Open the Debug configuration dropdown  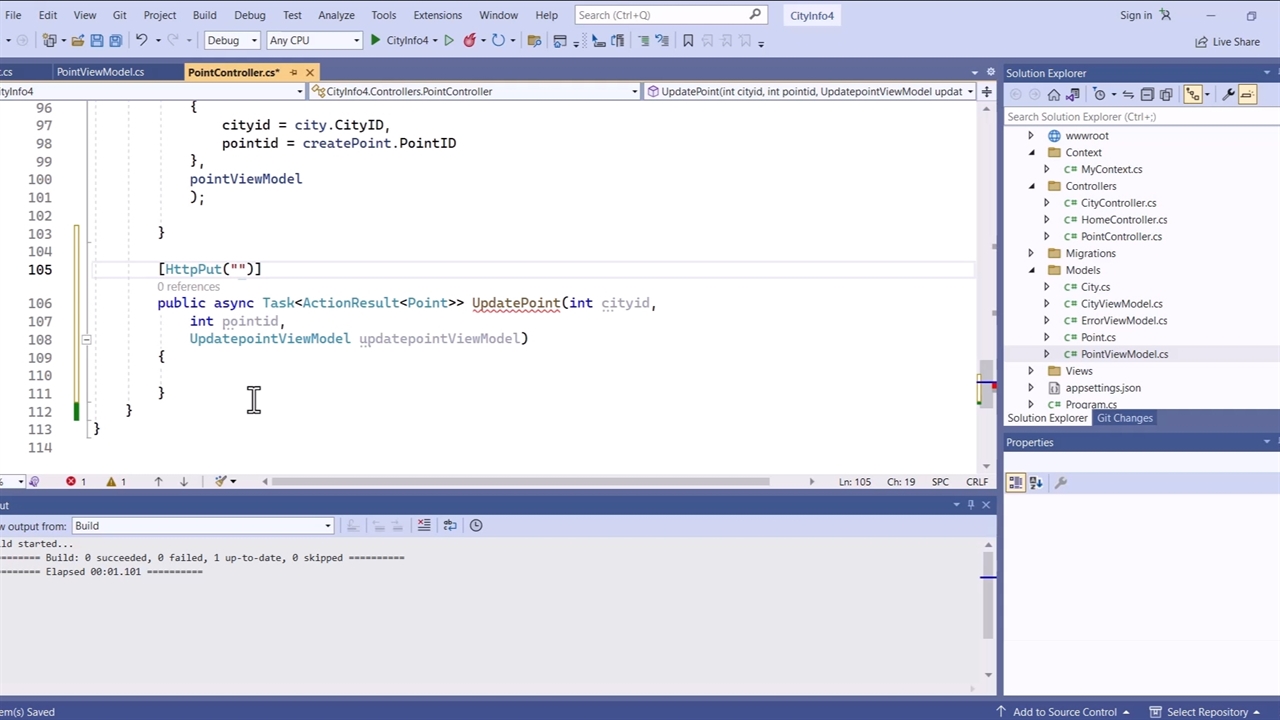(x=232, y=41)
